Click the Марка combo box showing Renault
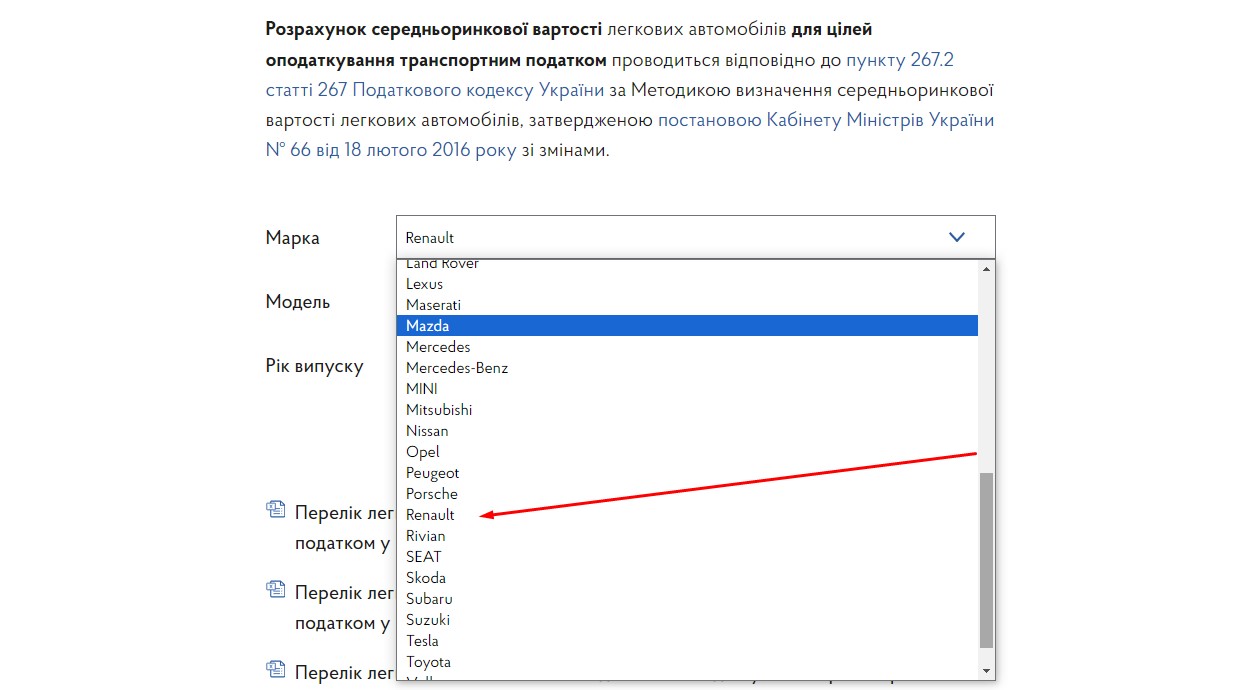Image resolution: width=1246 pixels, height=690 pixels. tap(670, 237)
